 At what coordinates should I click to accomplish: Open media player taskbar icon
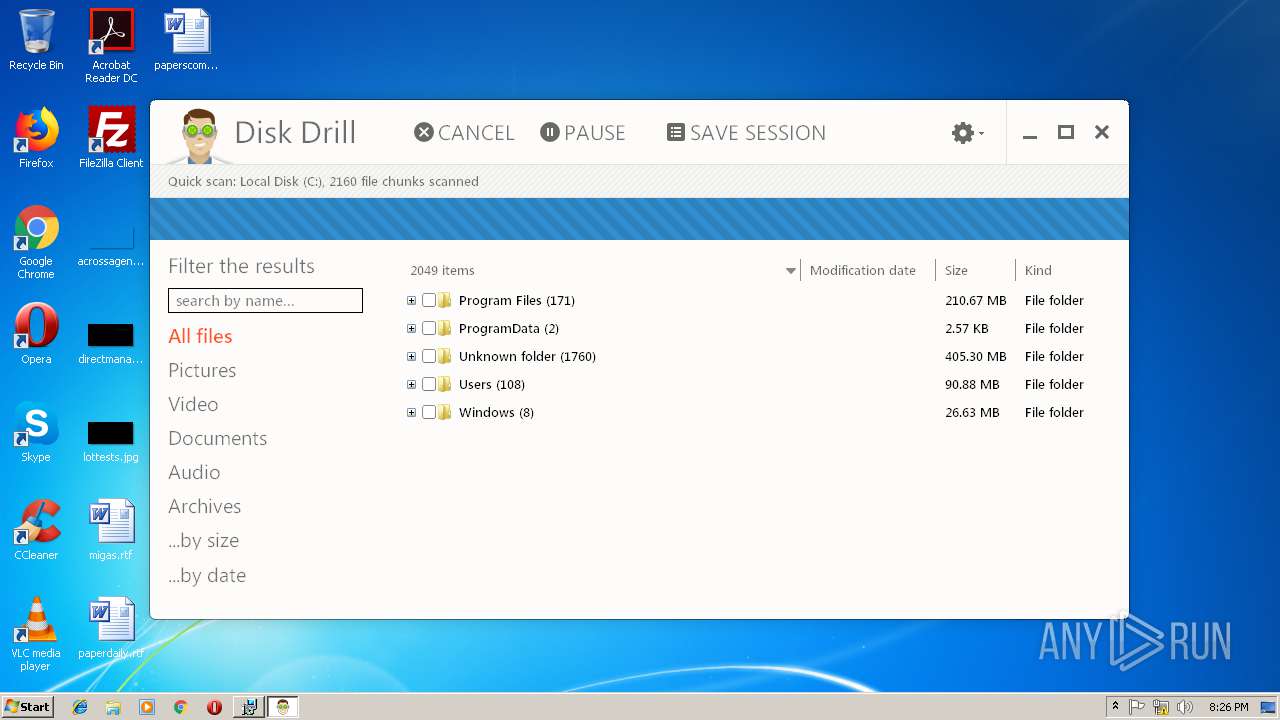(x=147, y=707)
